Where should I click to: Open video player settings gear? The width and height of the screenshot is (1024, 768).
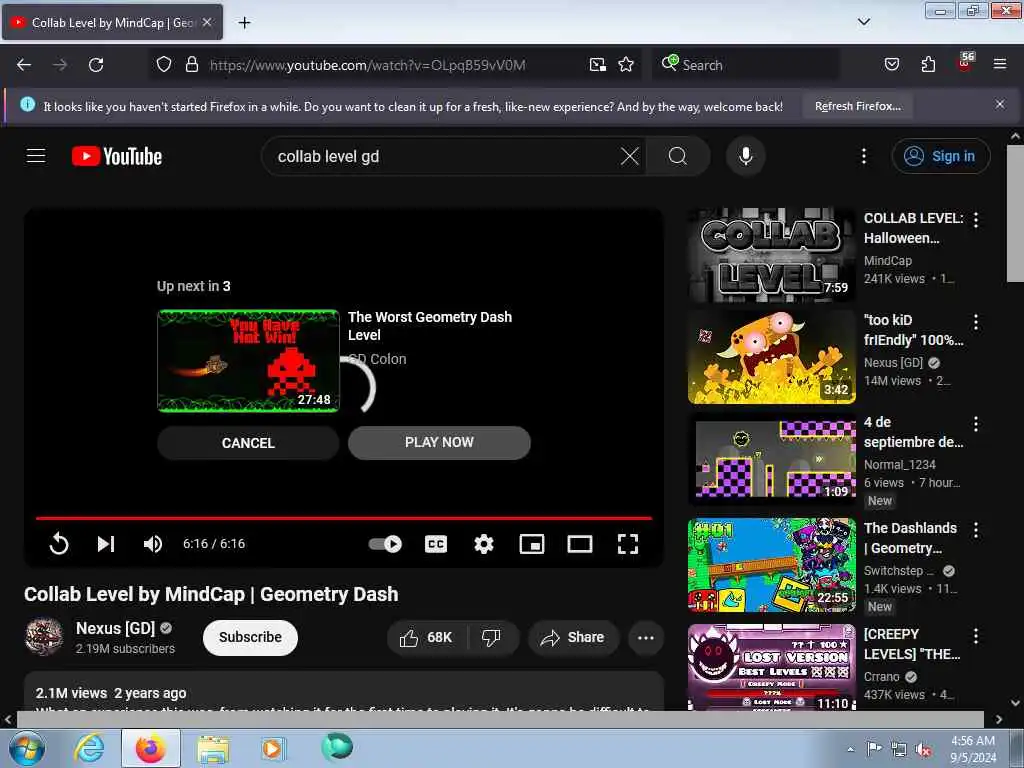click(484, 543)
